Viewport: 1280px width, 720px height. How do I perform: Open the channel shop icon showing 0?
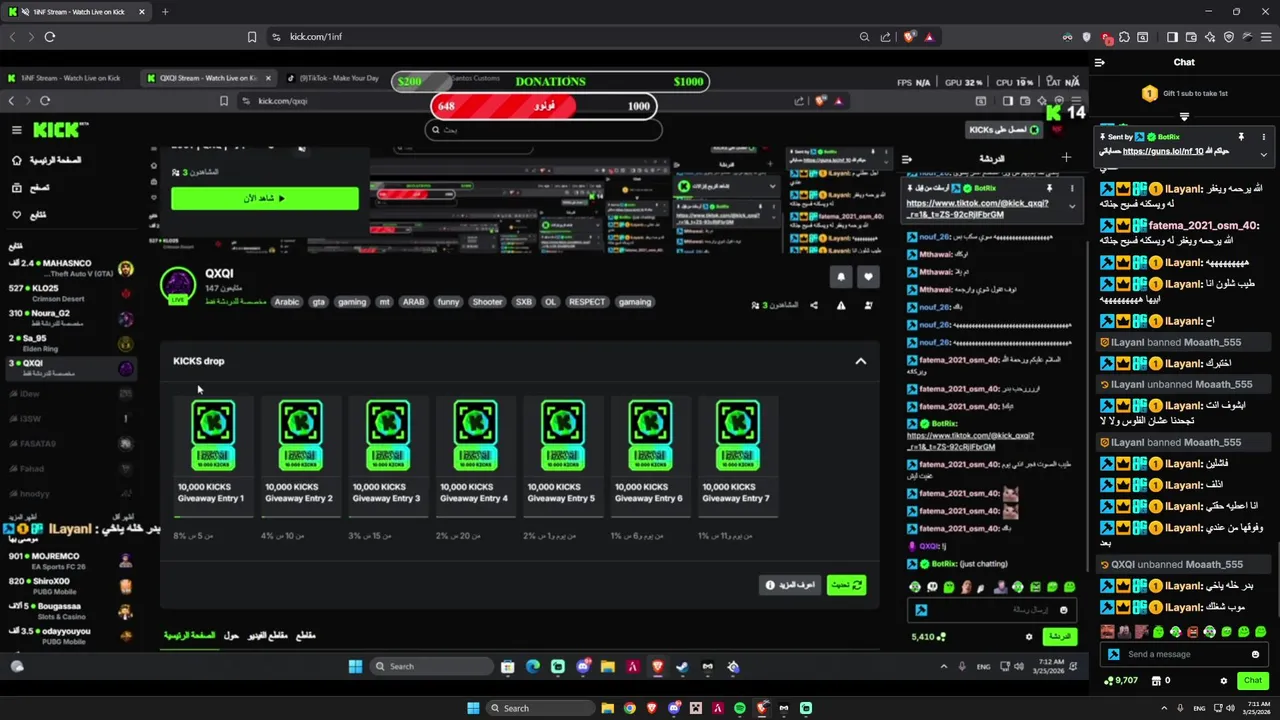point(1160,681)
